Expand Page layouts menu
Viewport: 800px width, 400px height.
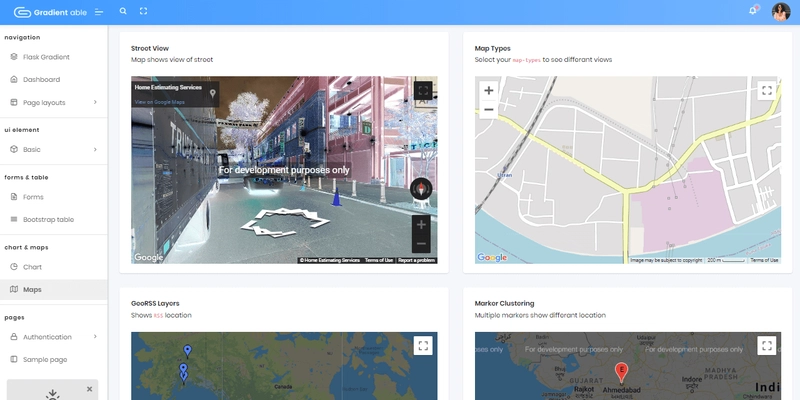[x=54, y=103]
